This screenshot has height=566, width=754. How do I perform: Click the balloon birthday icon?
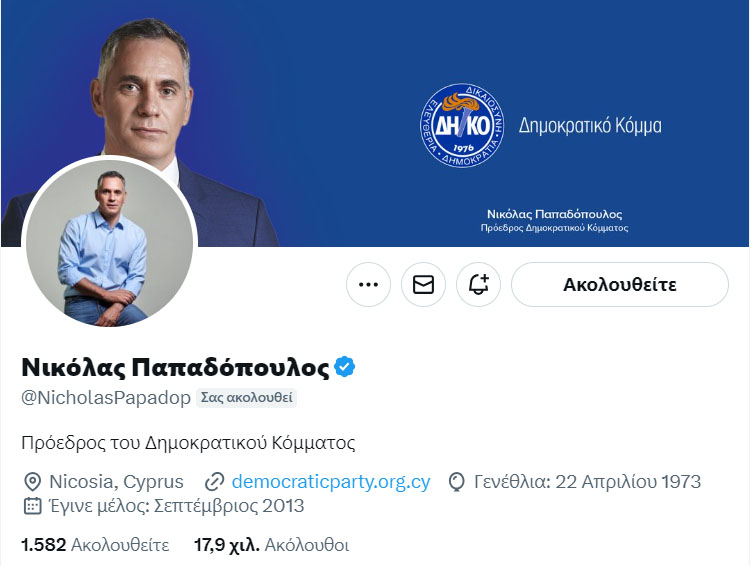456,482
